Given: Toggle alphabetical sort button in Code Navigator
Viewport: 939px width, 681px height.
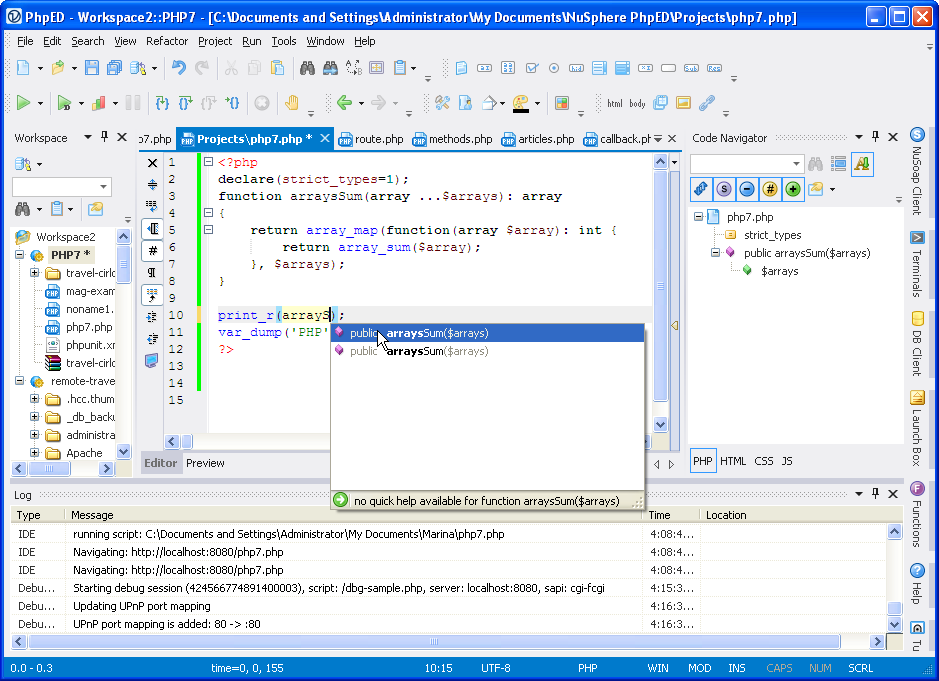Looking at the screenshot, I should (x=862, y=164).
